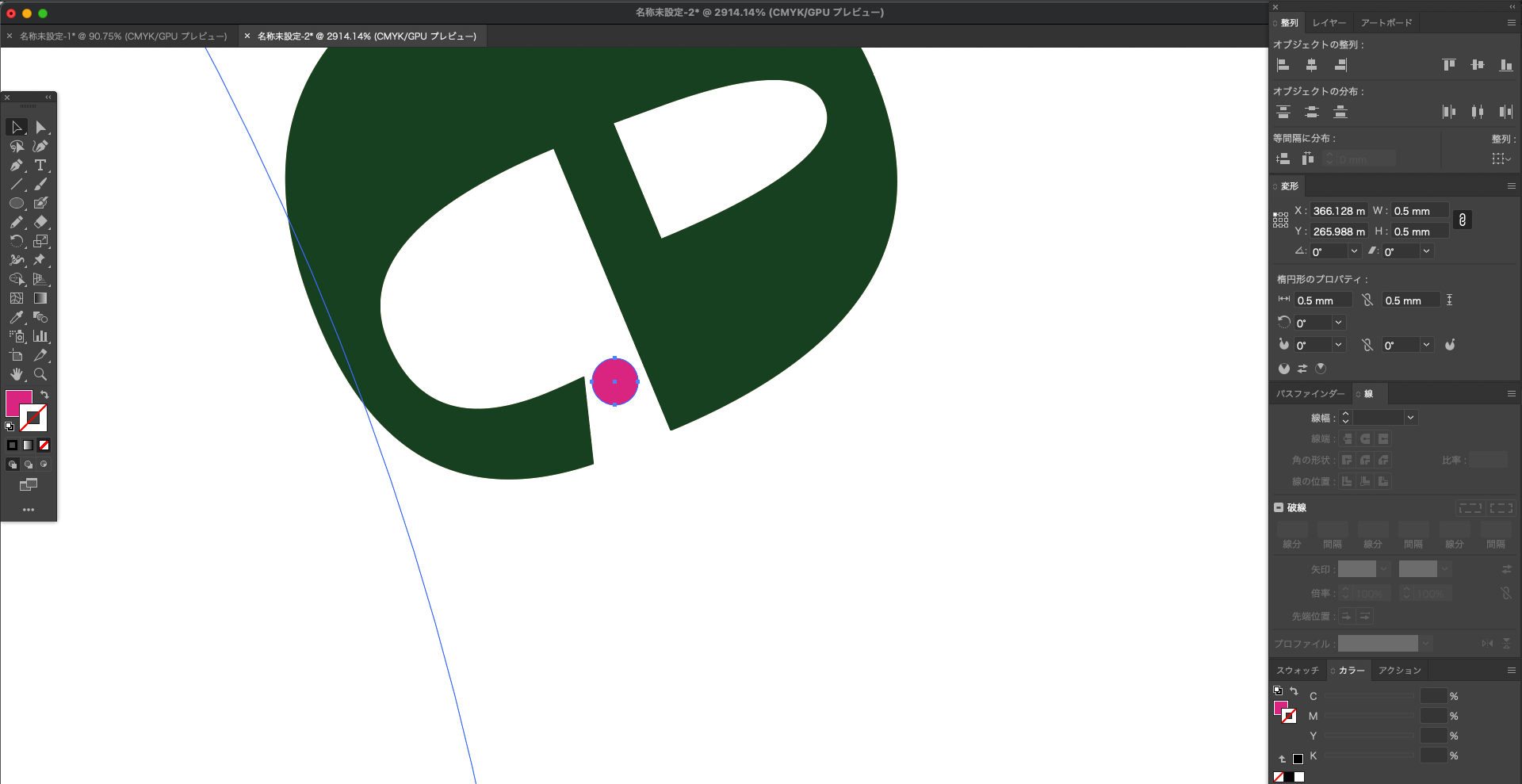Choose the Zoom magnifier tool

pos(40,374)
